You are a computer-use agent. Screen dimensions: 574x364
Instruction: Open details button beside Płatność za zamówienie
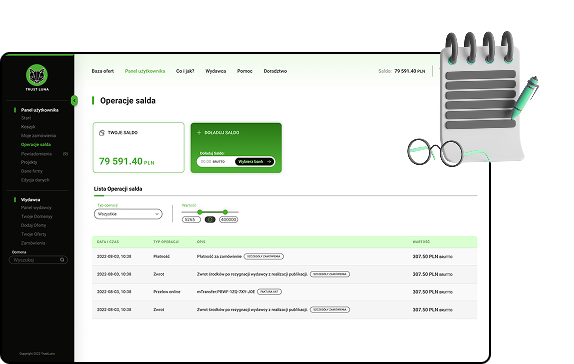tap(264, 256)
